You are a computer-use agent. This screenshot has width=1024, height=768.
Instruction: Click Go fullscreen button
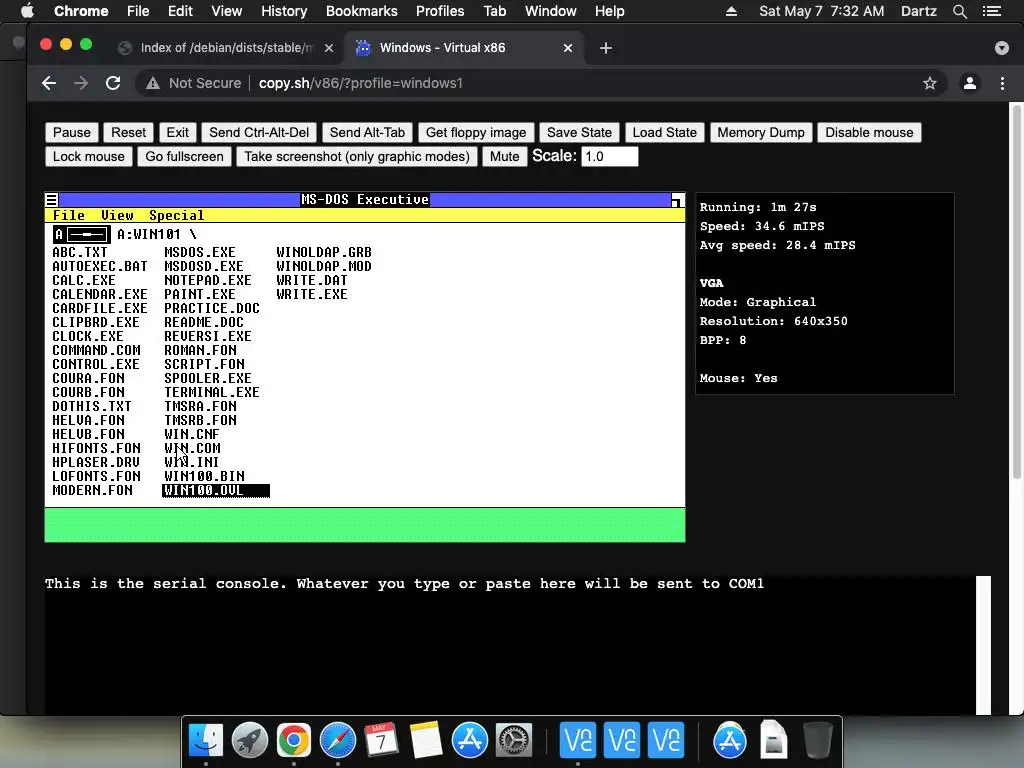[184, 157]
